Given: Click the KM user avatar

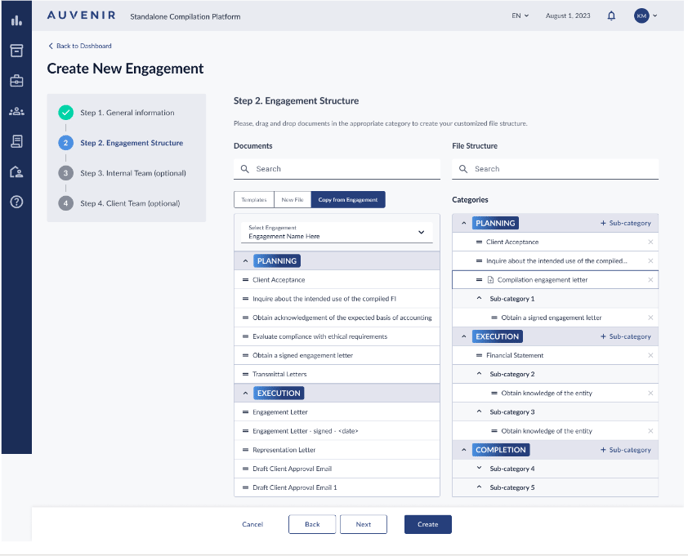Looking at the screenshot, I should (x=641, y=16).
